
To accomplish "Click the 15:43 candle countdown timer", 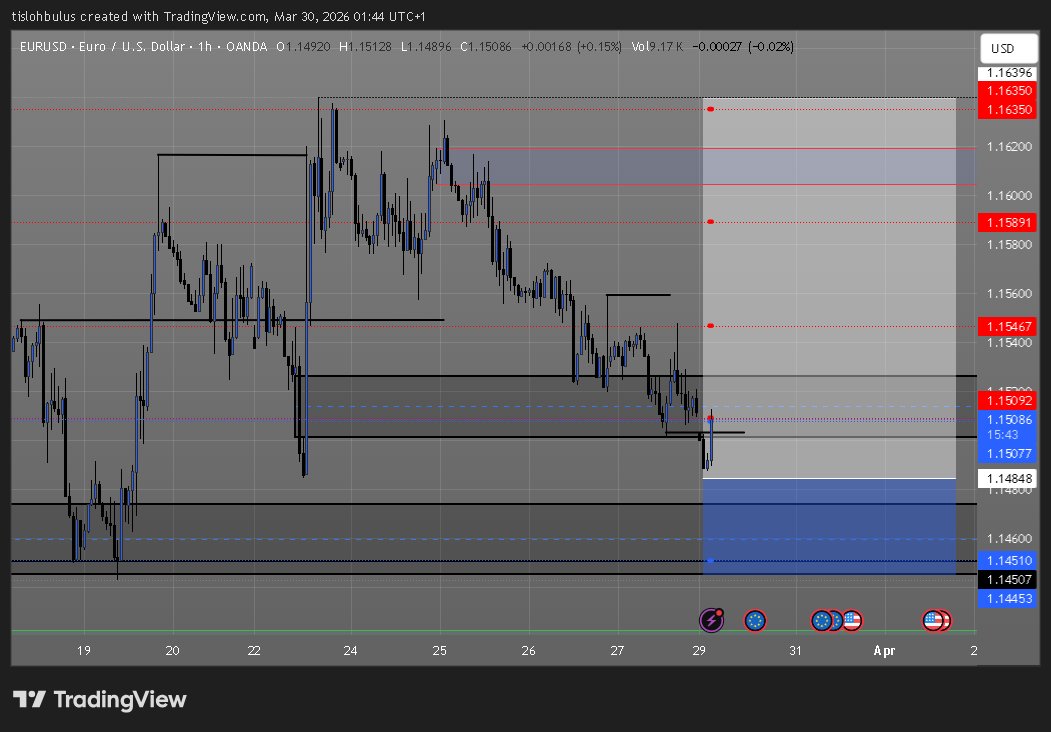I will pos(1002,434).
